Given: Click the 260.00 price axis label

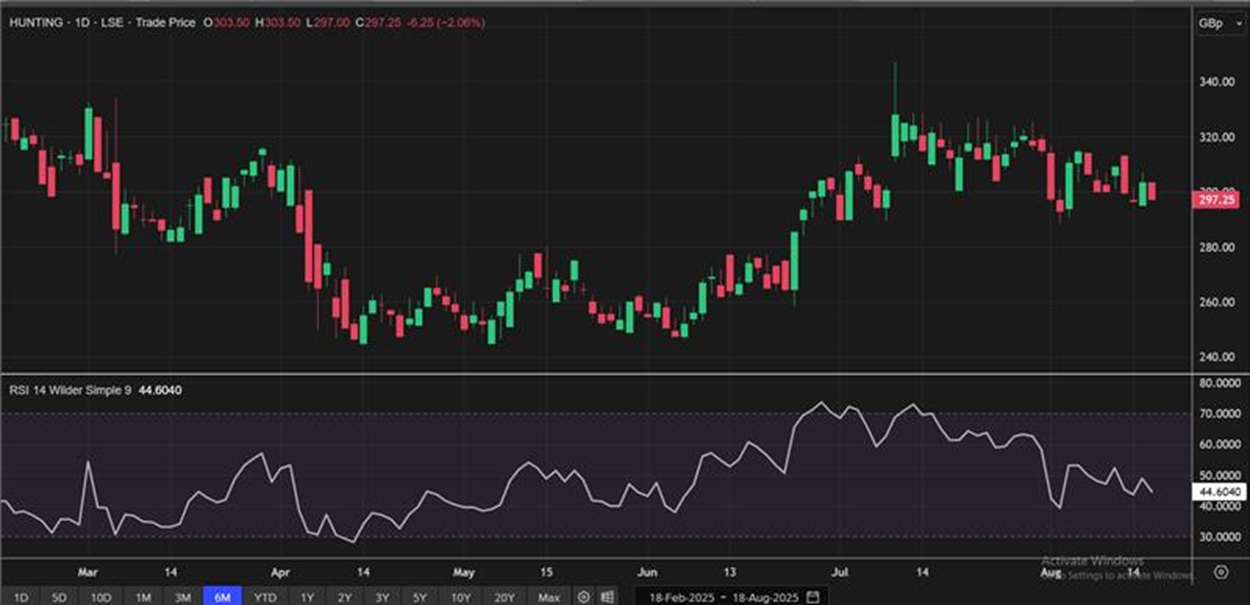Looking at the screenshot, I should tap(1217, 302).
